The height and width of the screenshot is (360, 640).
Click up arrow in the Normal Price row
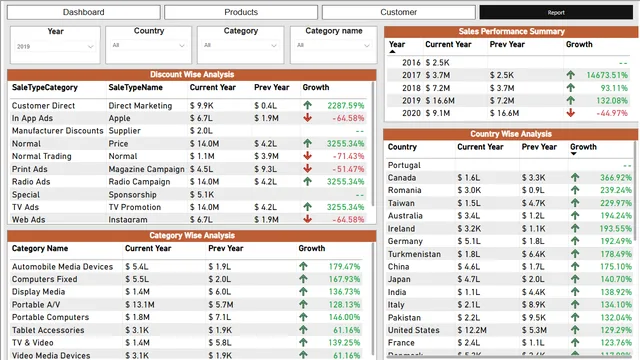[x=307, y=143]
